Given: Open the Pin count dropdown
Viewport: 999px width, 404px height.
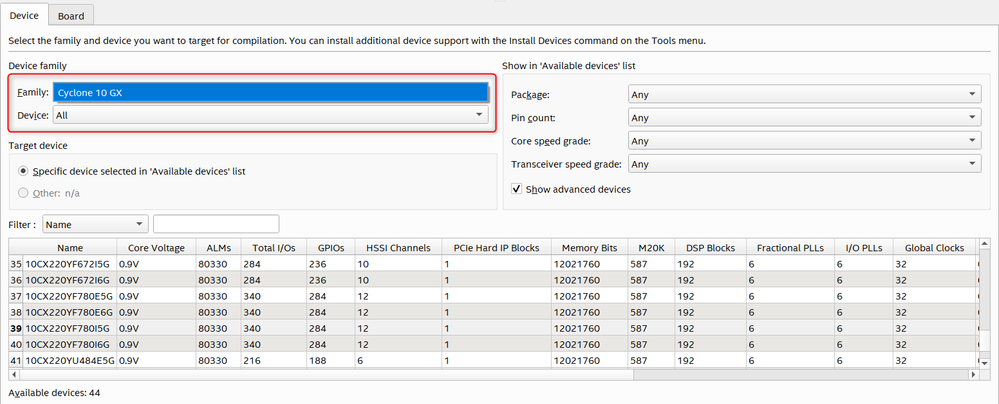Looking at the screenshot, I should [803, 118].
